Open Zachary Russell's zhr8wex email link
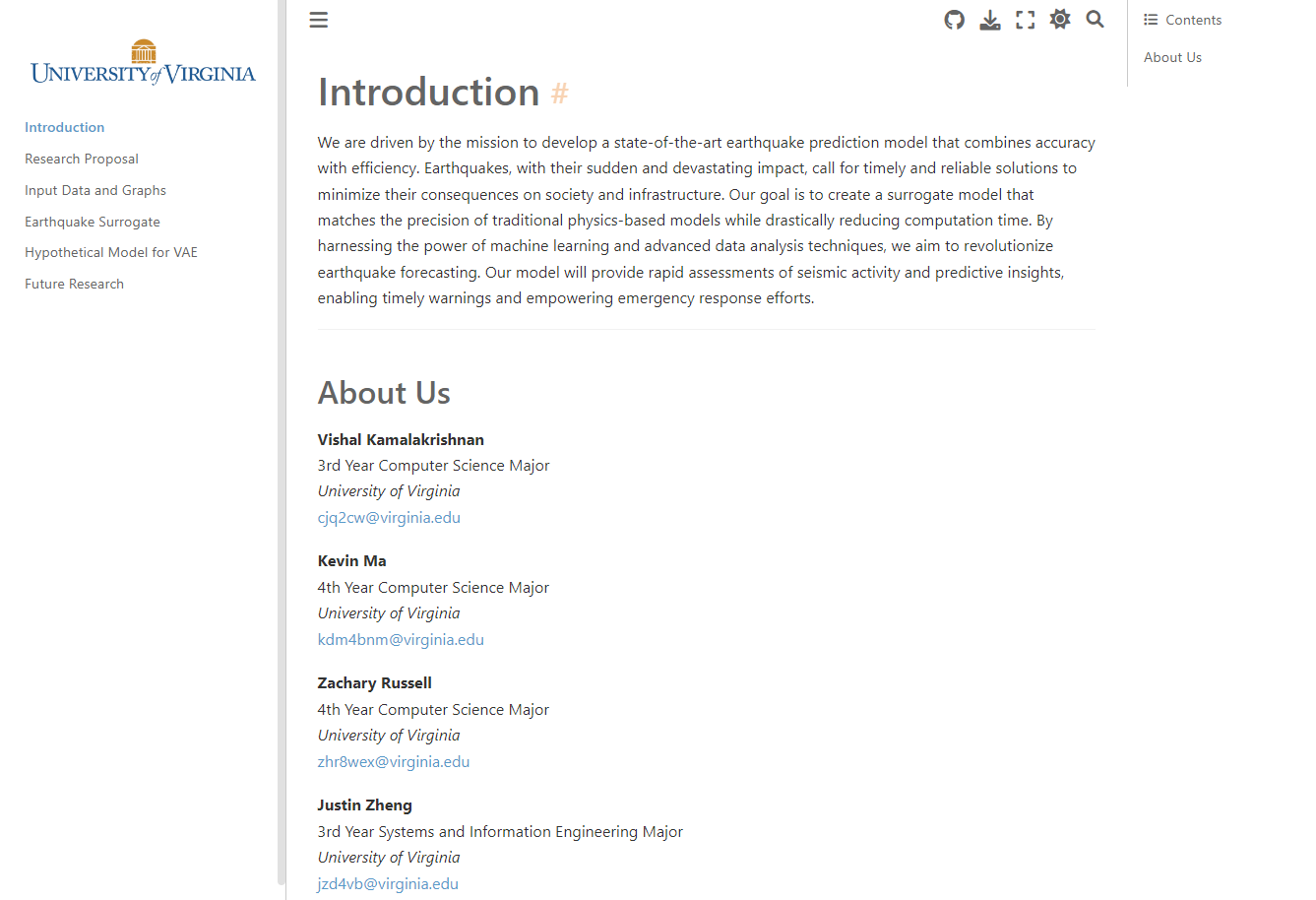 tap(394, 761)
